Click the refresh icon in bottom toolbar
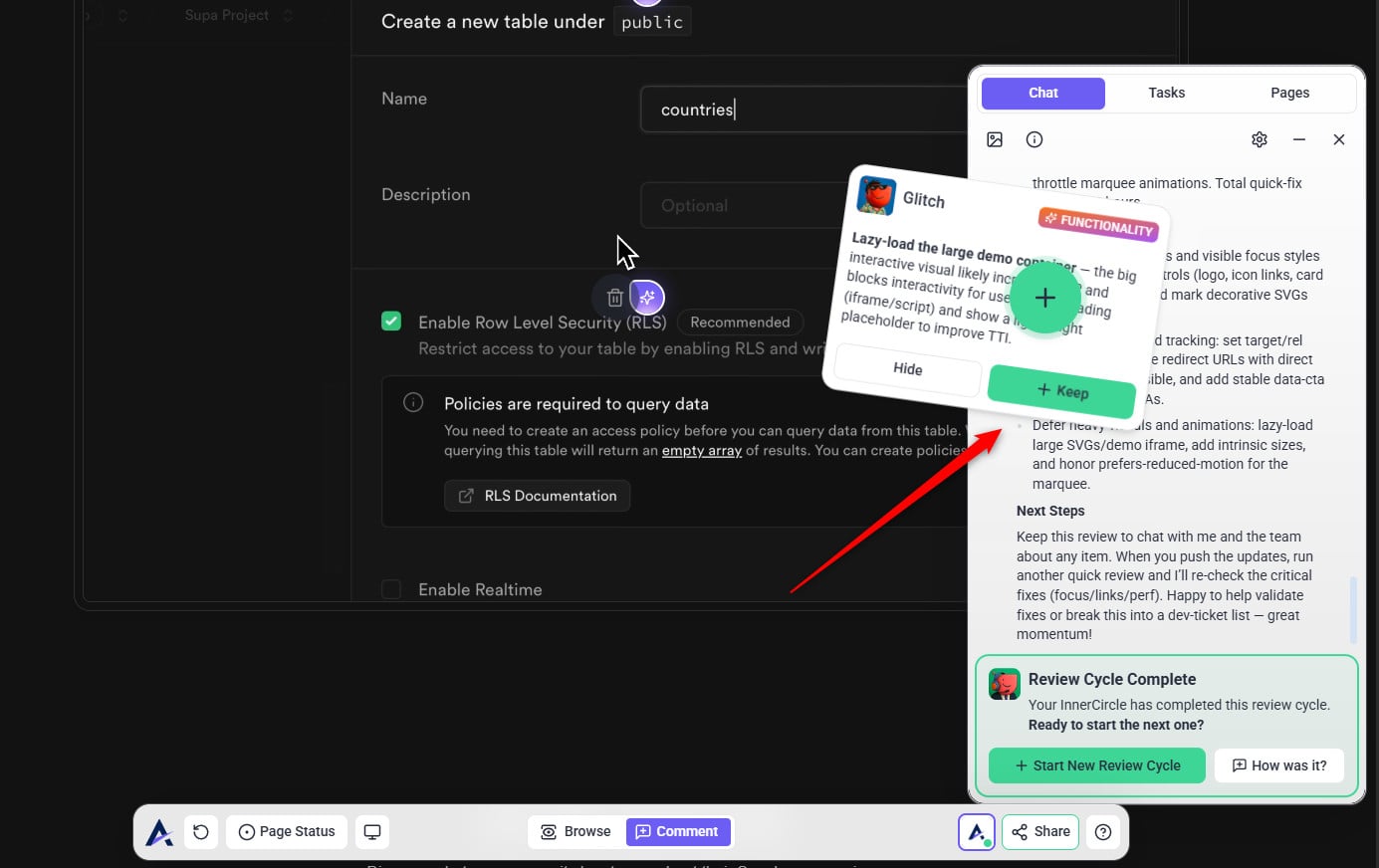Image resolution: width=1379 pixels, height=868 pixels. coord(201,832)
